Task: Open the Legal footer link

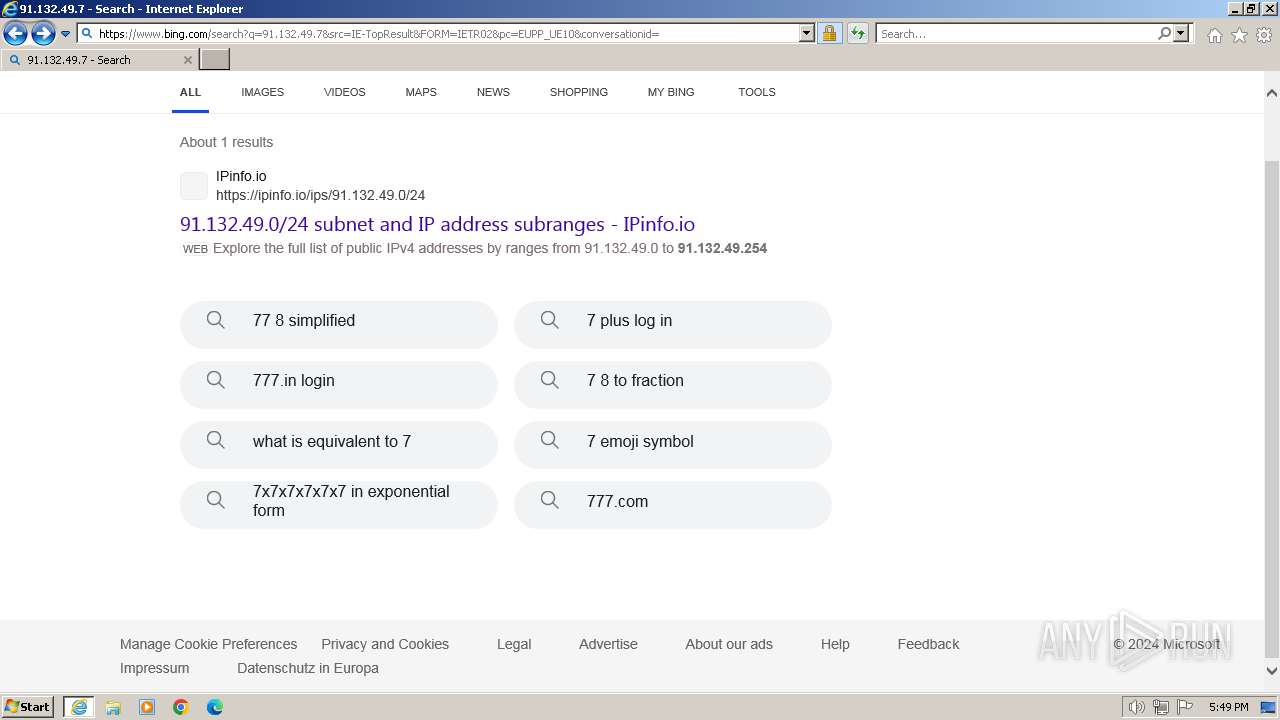Action: point(514,644)
